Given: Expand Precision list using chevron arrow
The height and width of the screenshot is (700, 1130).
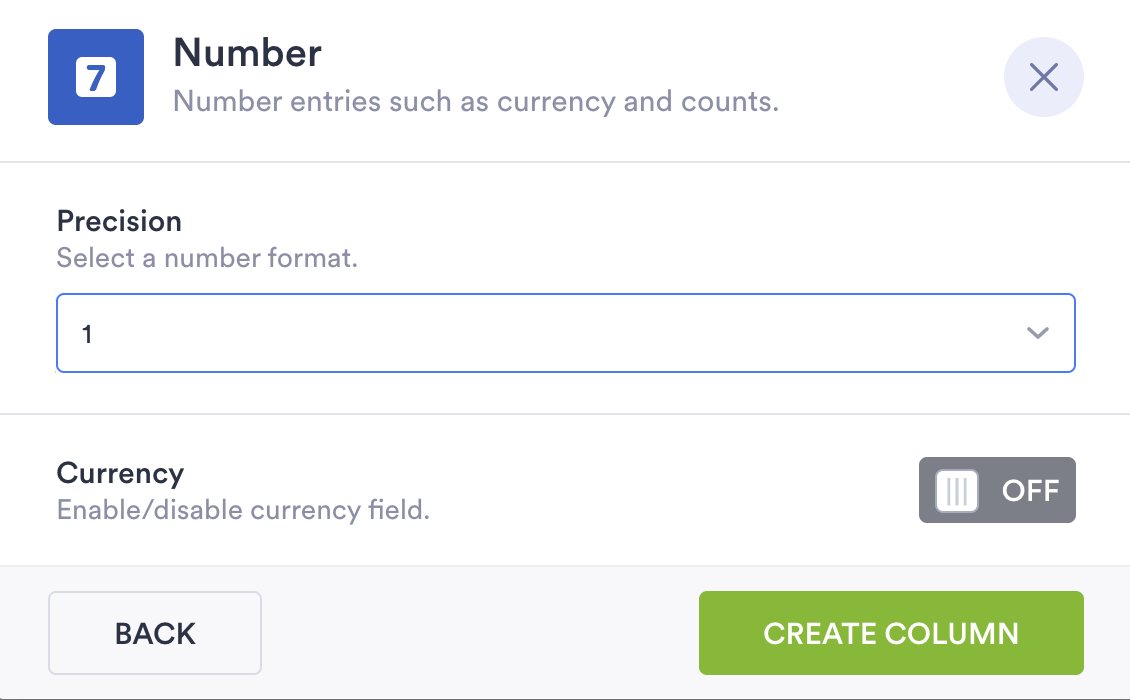Looking at the screenshot, I should (1038, 333).
